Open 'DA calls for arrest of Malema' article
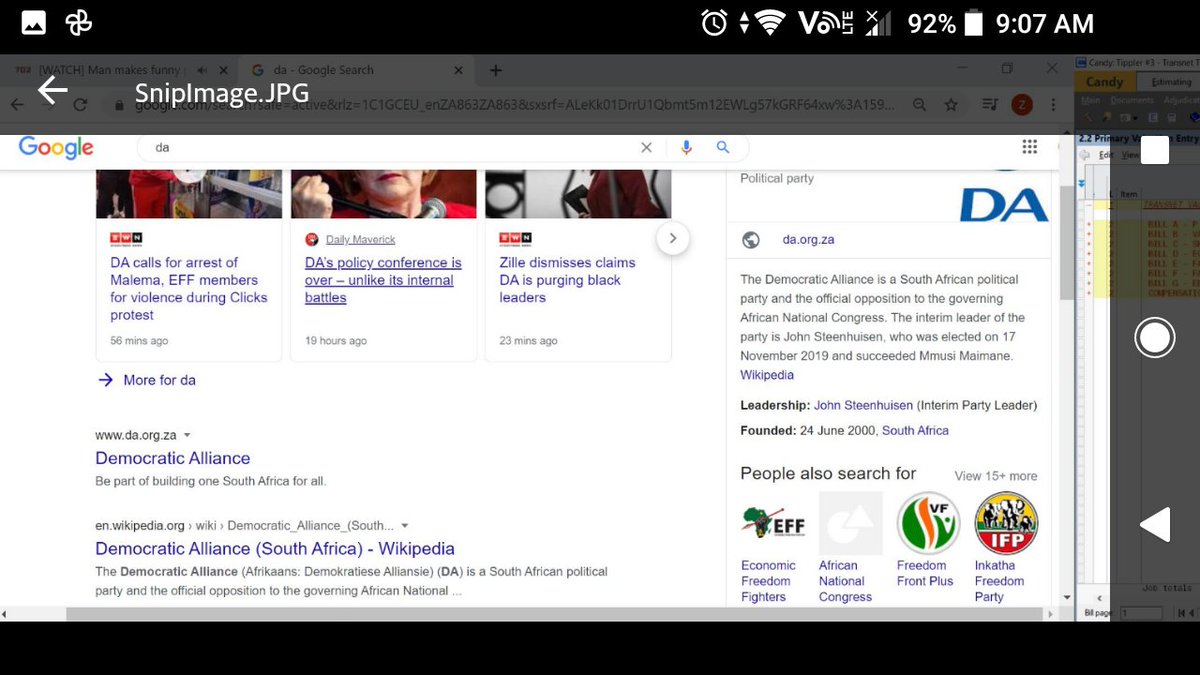Viewport: 1200px width, 675px height. [x=189, y=289]
